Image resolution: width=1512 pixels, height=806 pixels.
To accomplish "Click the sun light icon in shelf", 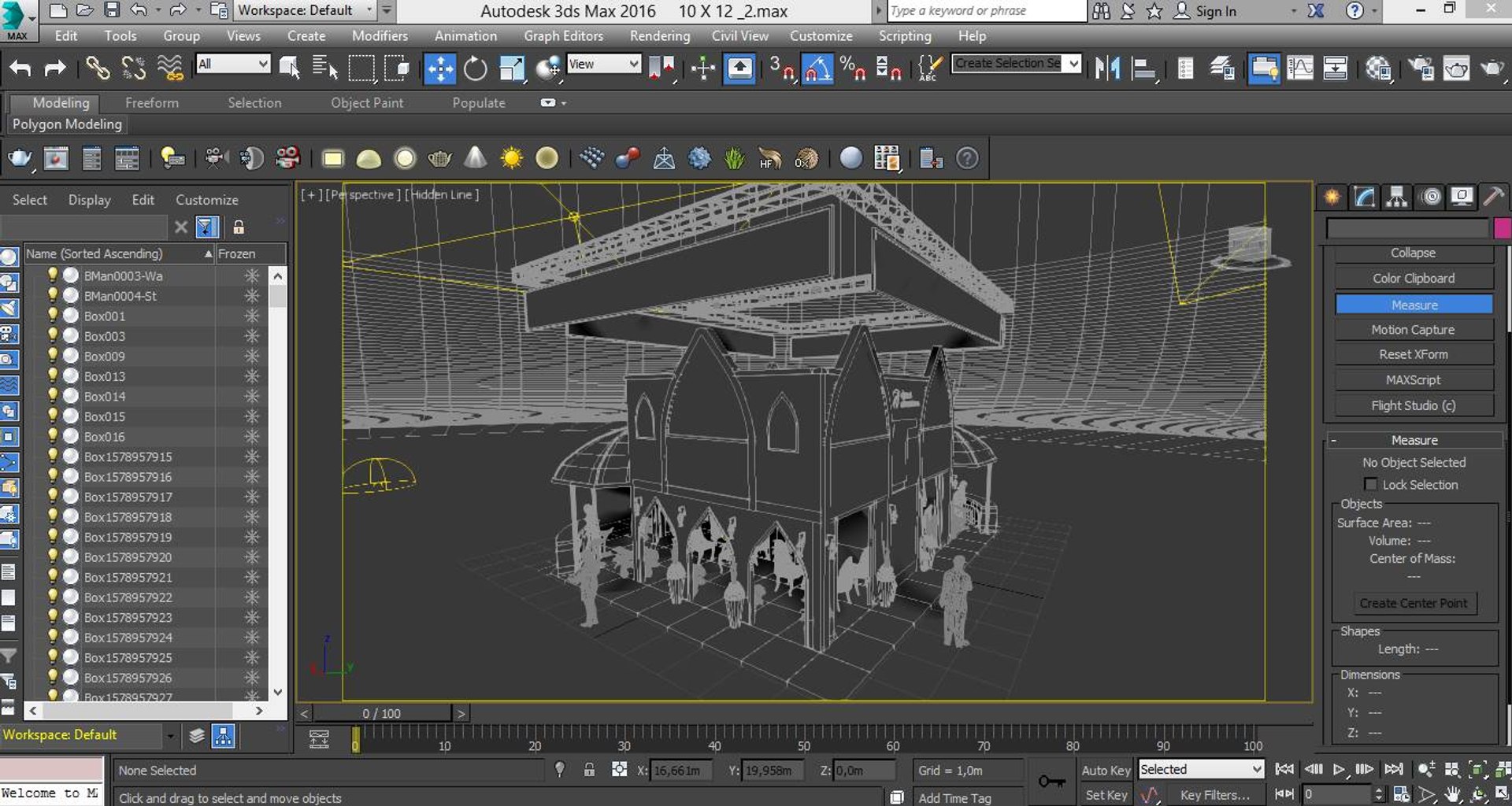I will click(511, 159).
